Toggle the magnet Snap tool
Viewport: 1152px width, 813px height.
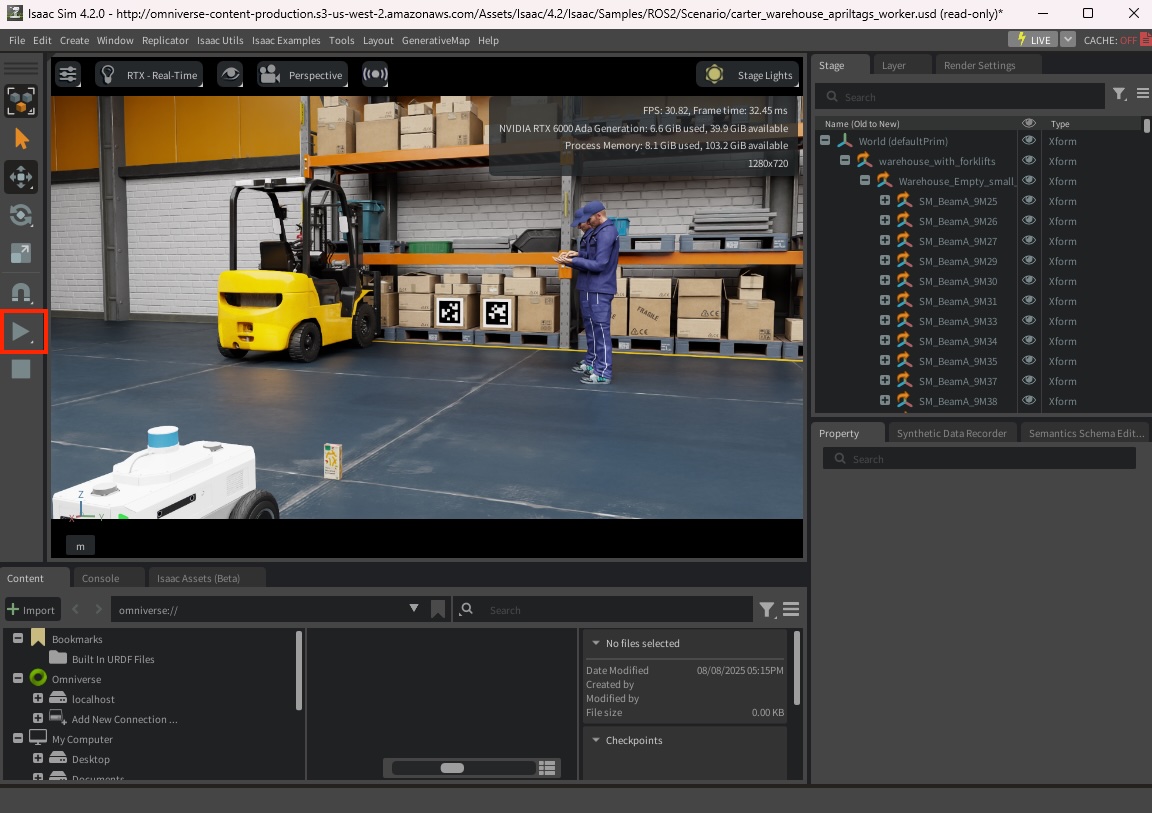21,292
